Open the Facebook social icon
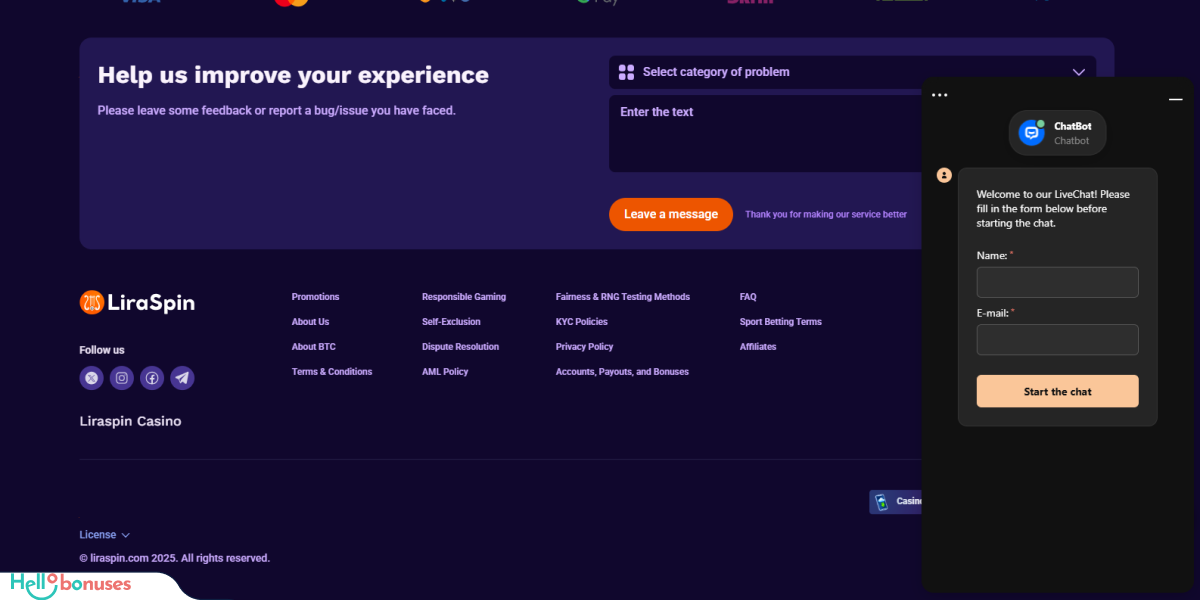 coord(152,378)
